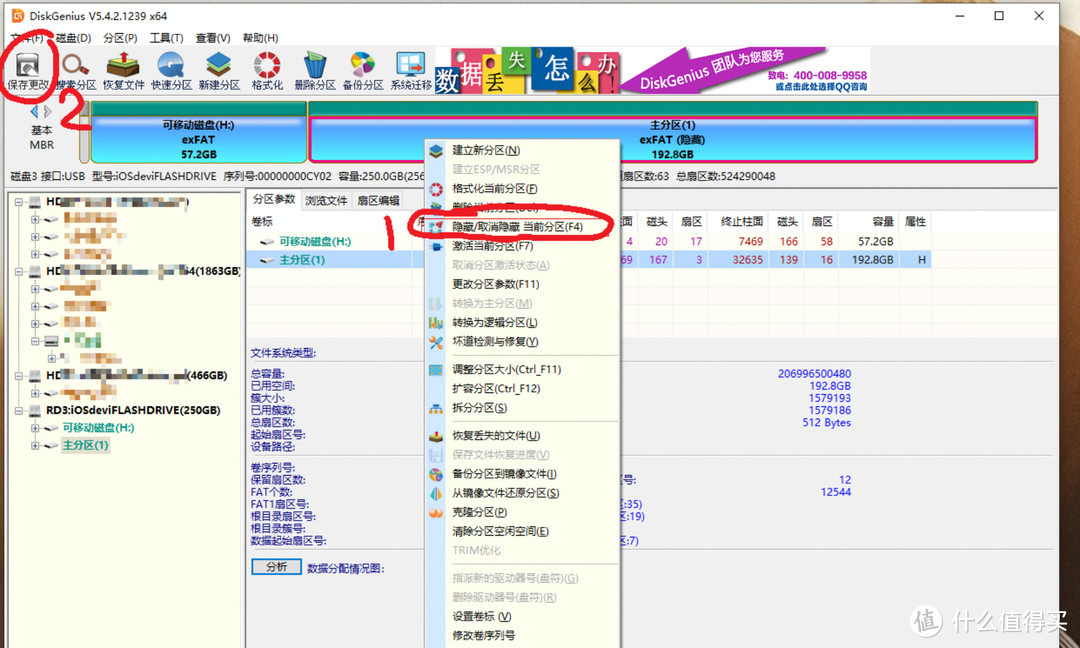Switch to the 扇区编辑 tab

[x=378, y=200]
